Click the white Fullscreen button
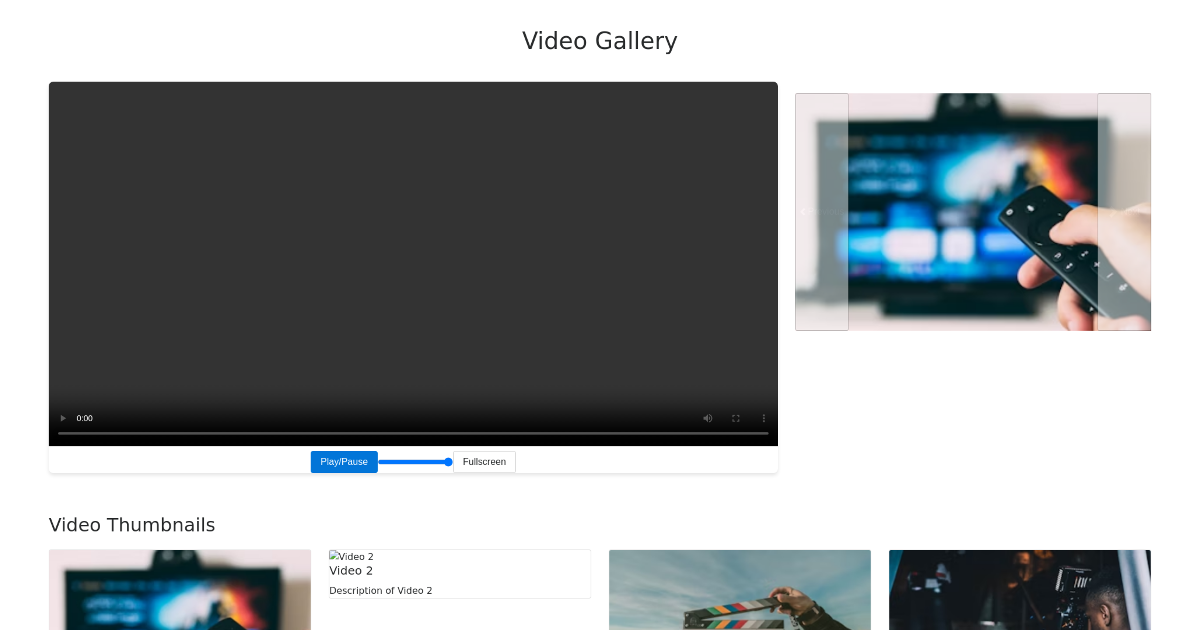1200x630 pixels. (484, 462)
